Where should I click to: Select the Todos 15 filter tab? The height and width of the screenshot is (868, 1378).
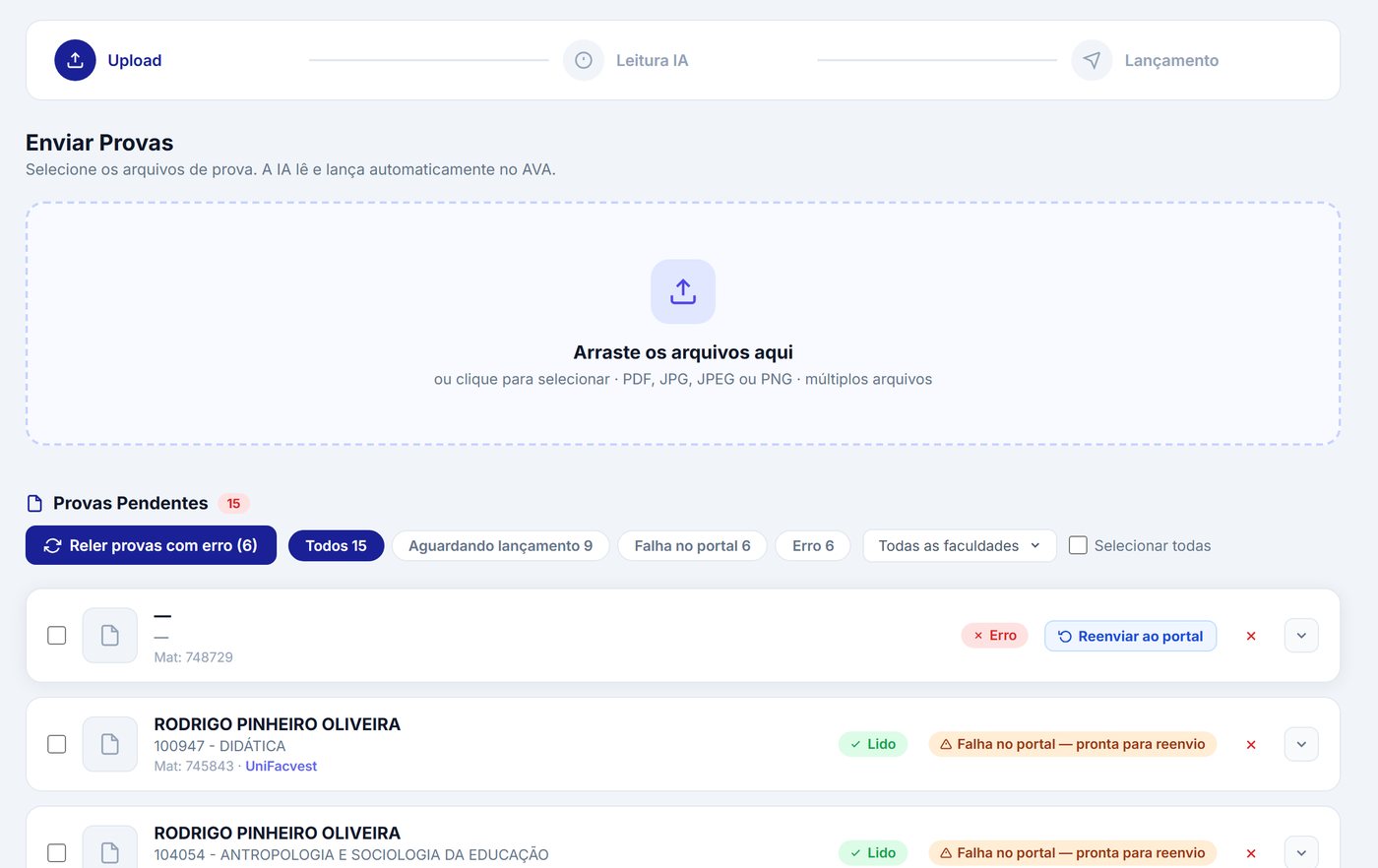[x=336, y=545]
